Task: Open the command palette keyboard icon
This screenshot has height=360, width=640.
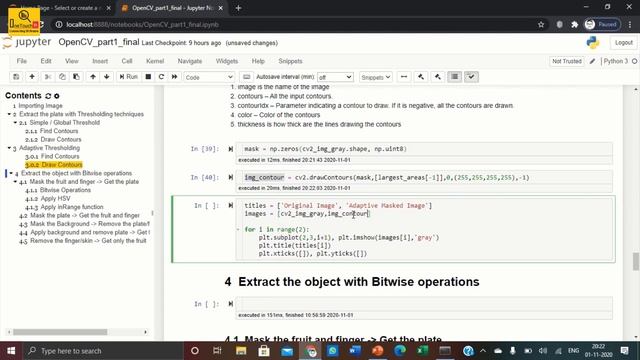Action: point(246,77)
